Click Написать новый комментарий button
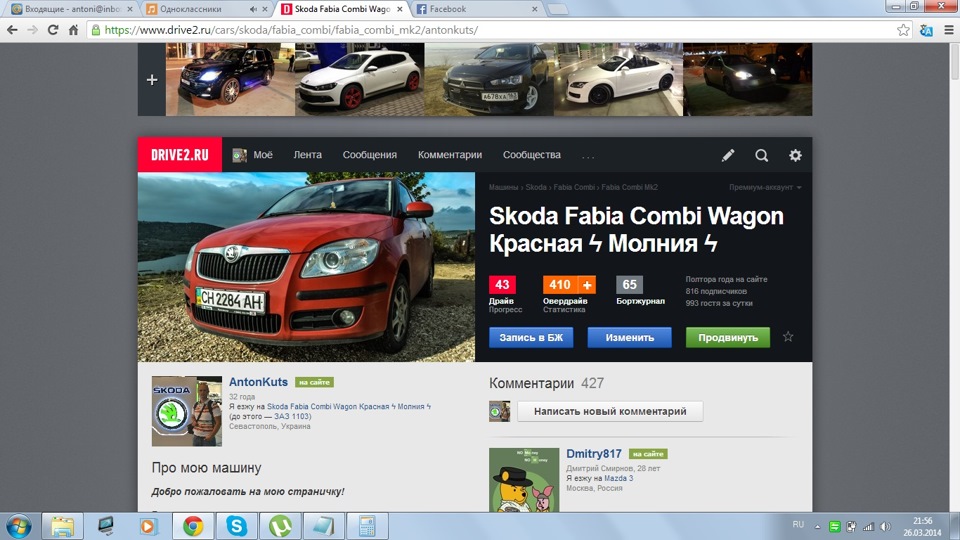960x540 pixels. coord(610,411)
